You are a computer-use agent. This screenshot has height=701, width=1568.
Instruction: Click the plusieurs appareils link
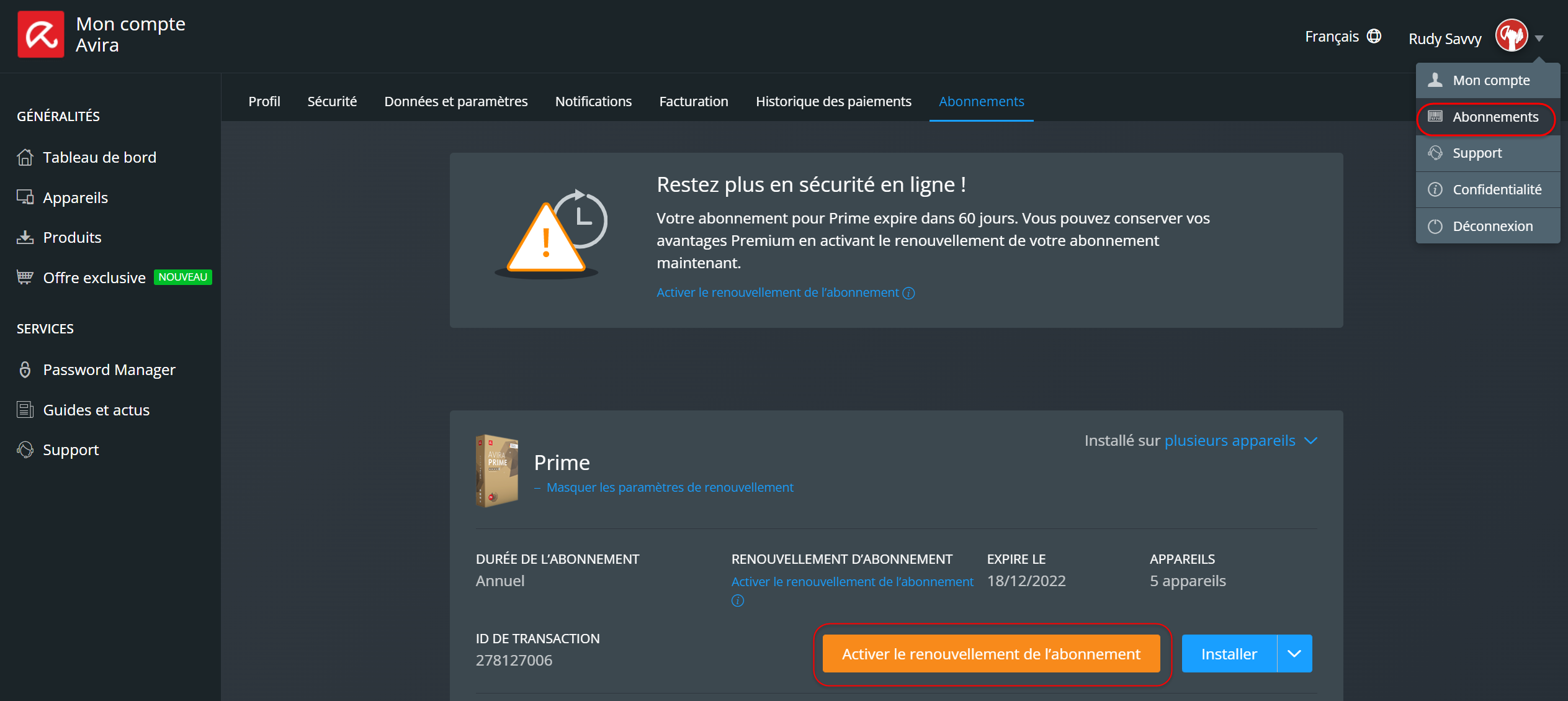(x=1230, y=440)
